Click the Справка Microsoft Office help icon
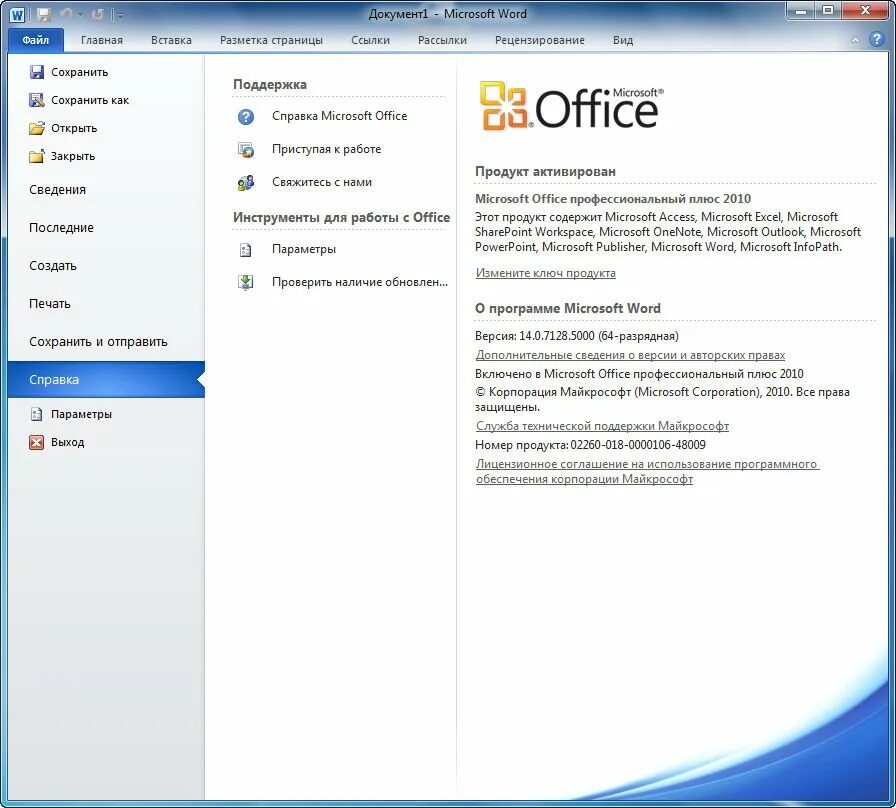This screenshot has width=896, height=808. click(x=246, y=117)
